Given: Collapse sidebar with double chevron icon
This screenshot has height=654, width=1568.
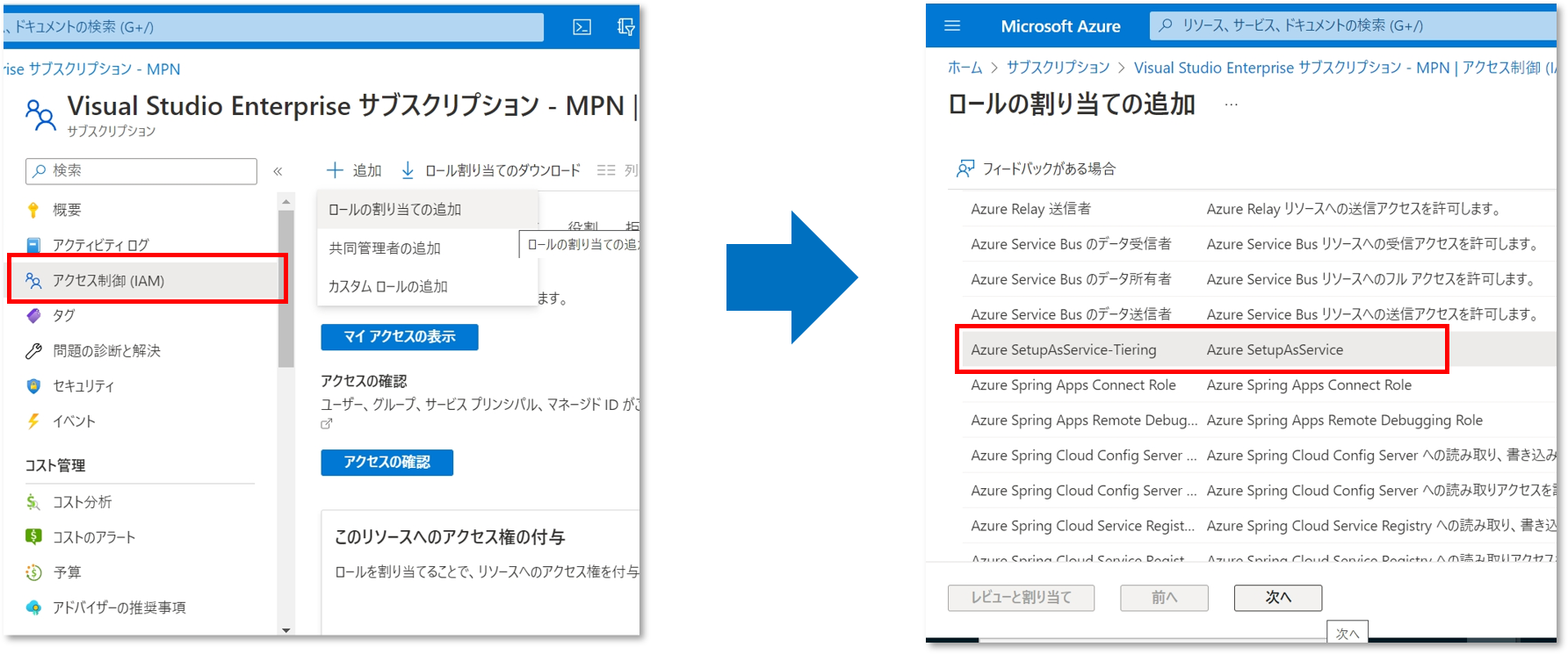Looking at the screenshot, I should (x=278, y=171).
